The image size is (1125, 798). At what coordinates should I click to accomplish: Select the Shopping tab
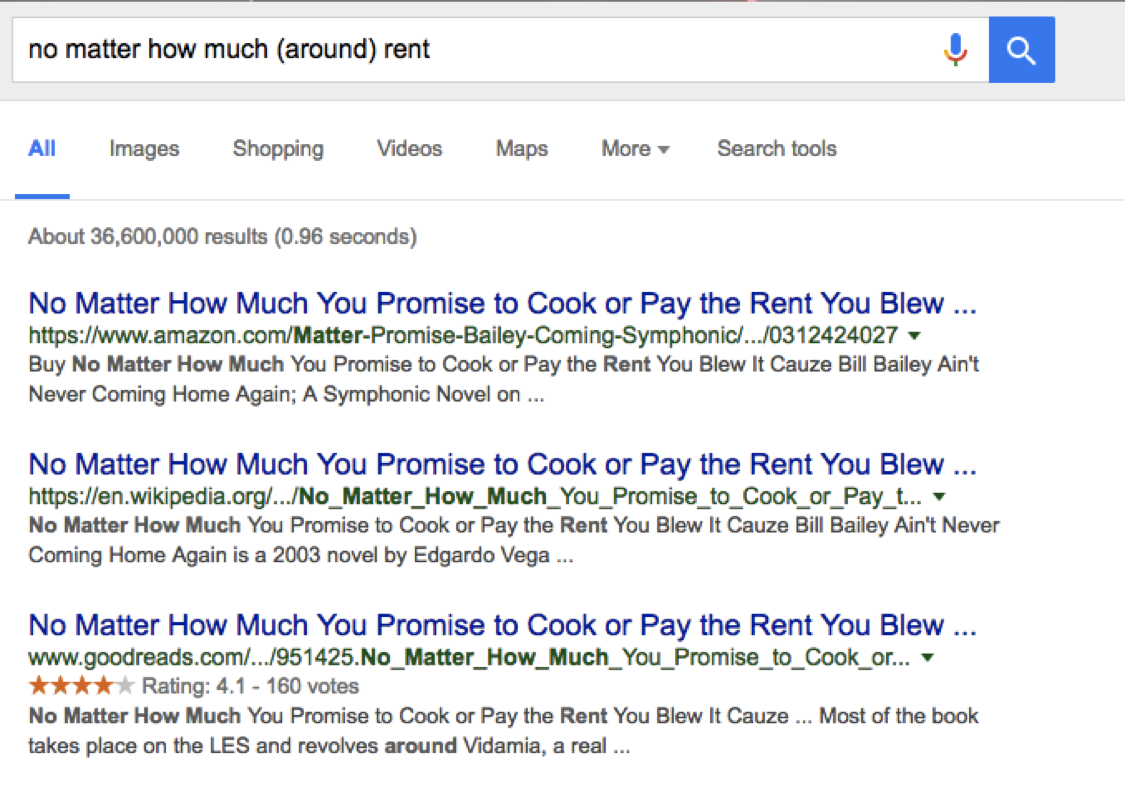click(278, 148)
